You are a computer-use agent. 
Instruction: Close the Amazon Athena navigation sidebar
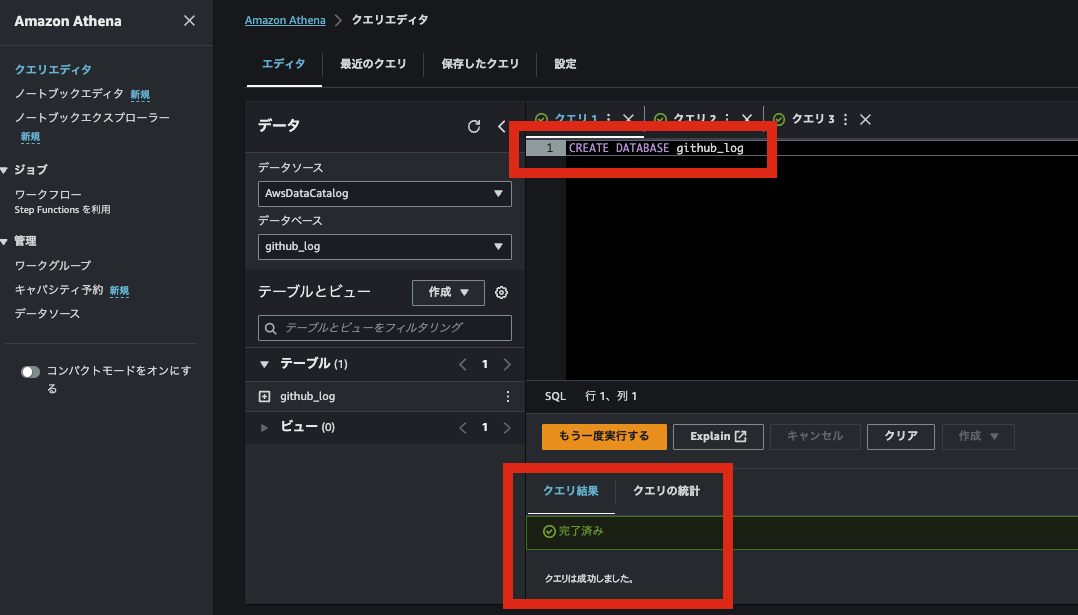click(189, 20)
